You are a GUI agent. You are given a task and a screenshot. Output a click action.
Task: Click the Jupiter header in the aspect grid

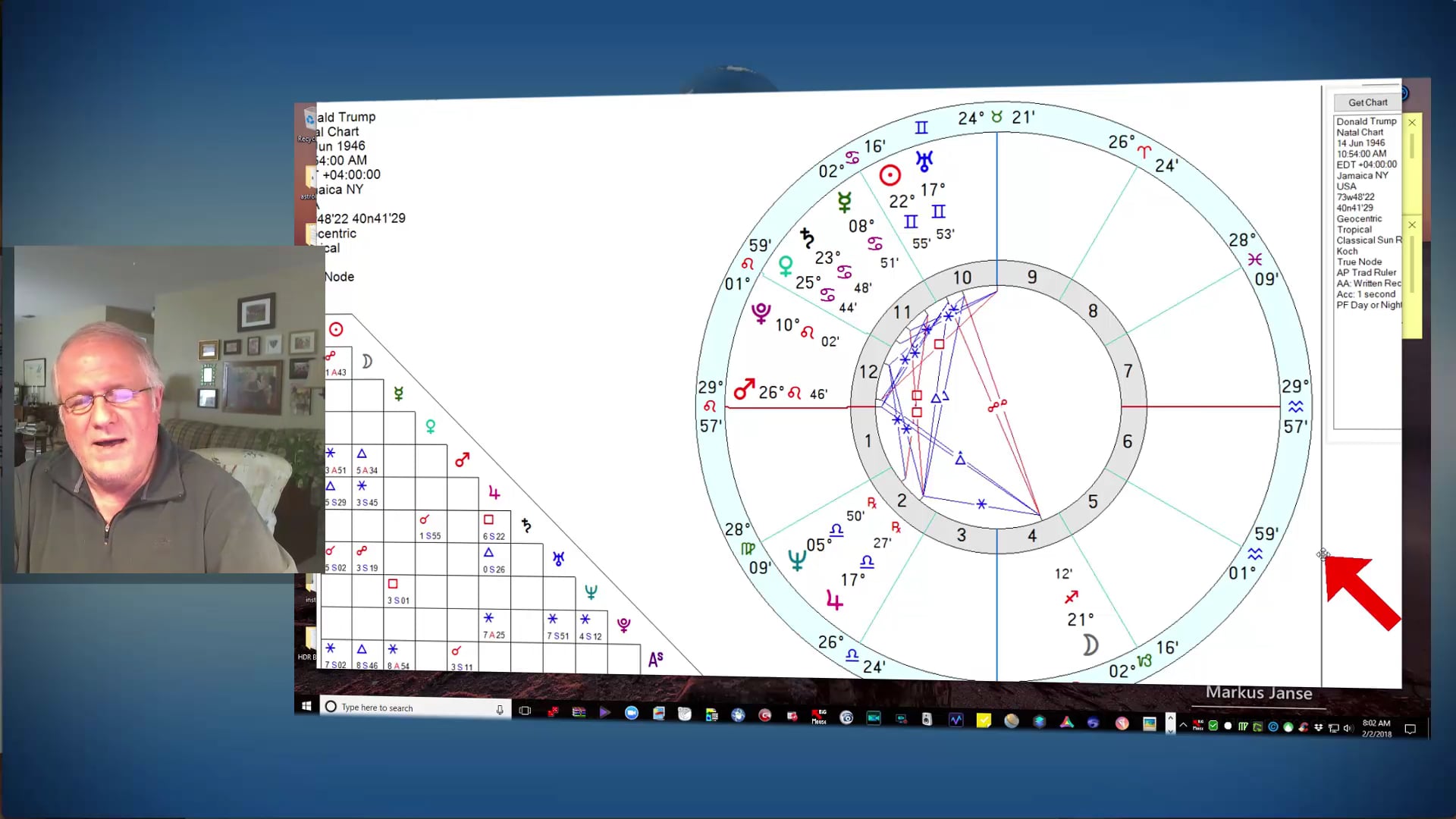pyautogui.click(x=494, y=493)
